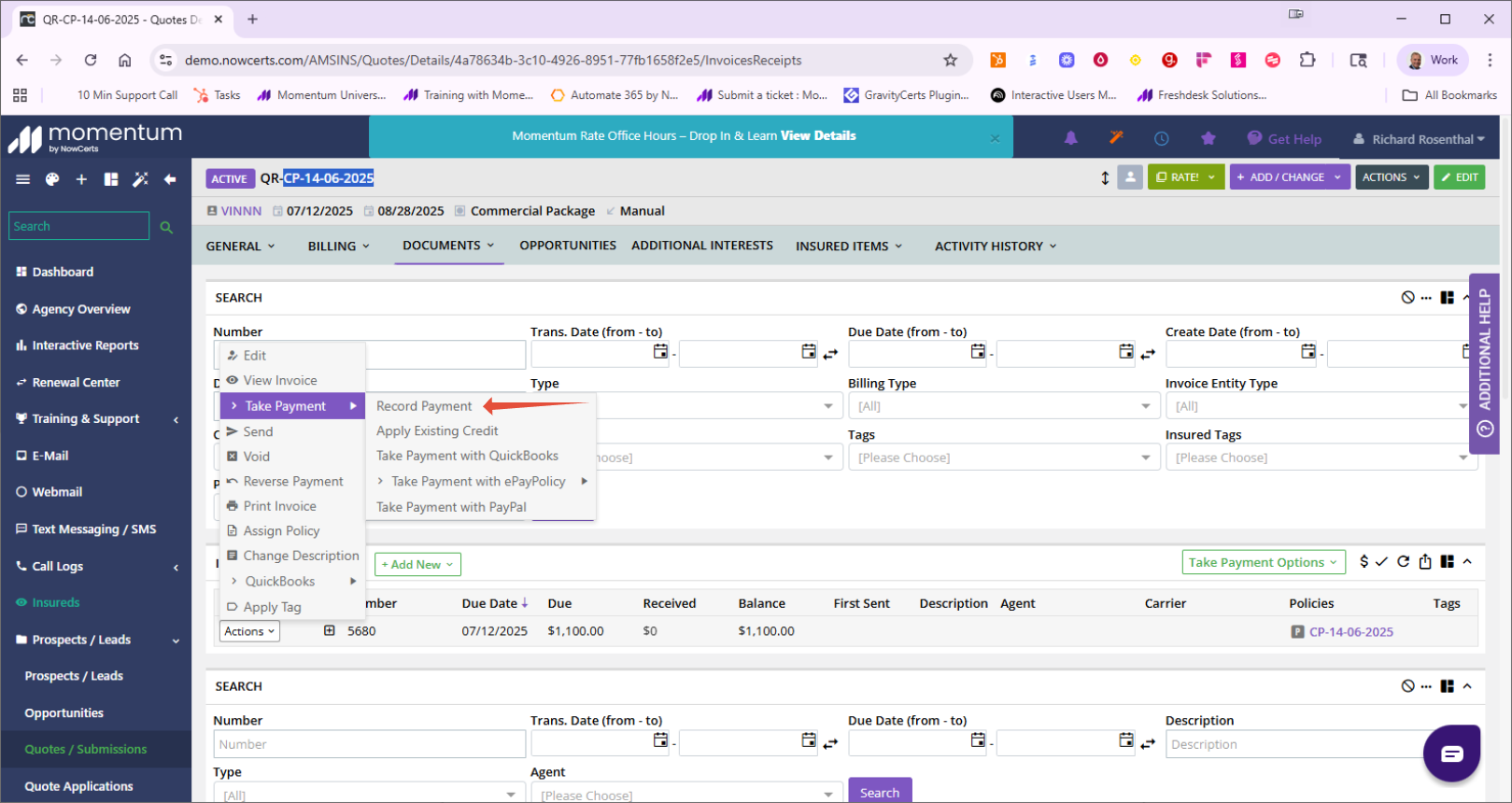Open the chat widget bubble
The width and height of the screenshot is (1512, 803).
(x=1451, y=754)
